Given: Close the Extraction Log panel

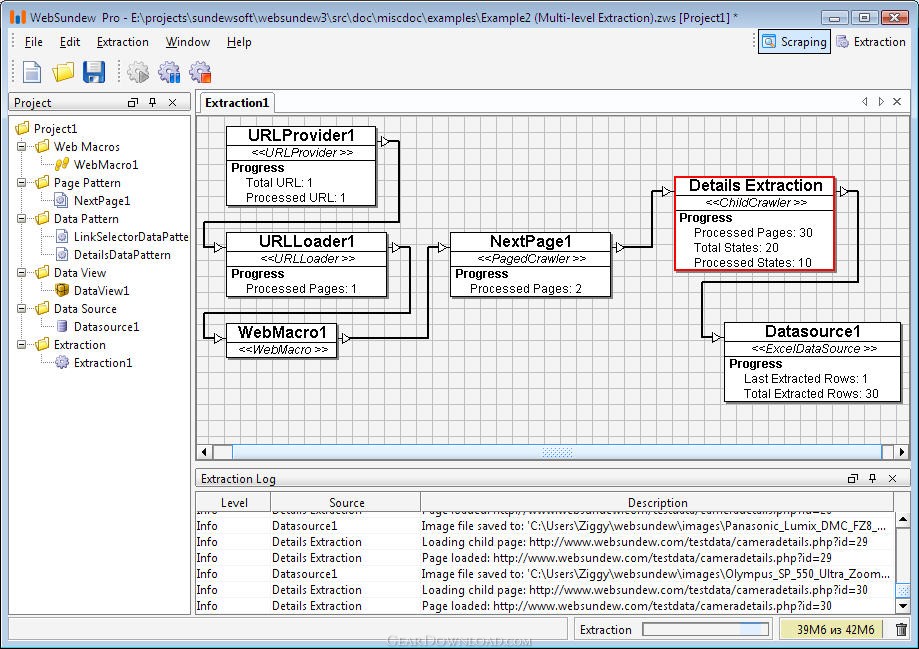Looking at the screenshot, I should click(893, 479).
